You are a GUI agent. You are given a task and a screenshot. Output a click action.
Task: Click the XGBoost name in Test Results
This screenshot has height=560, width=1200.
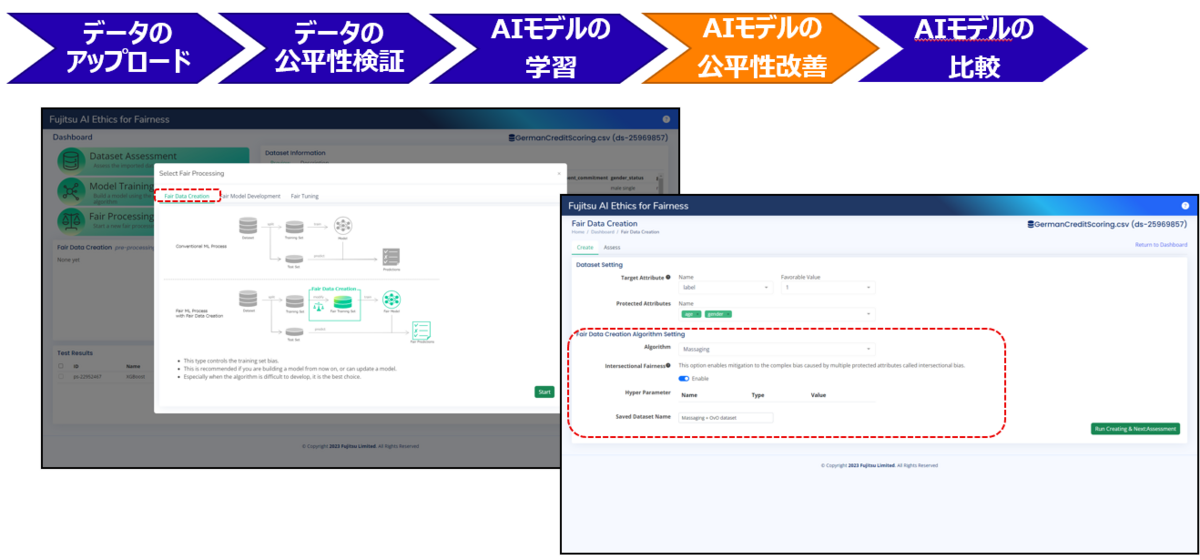[137, 376]
